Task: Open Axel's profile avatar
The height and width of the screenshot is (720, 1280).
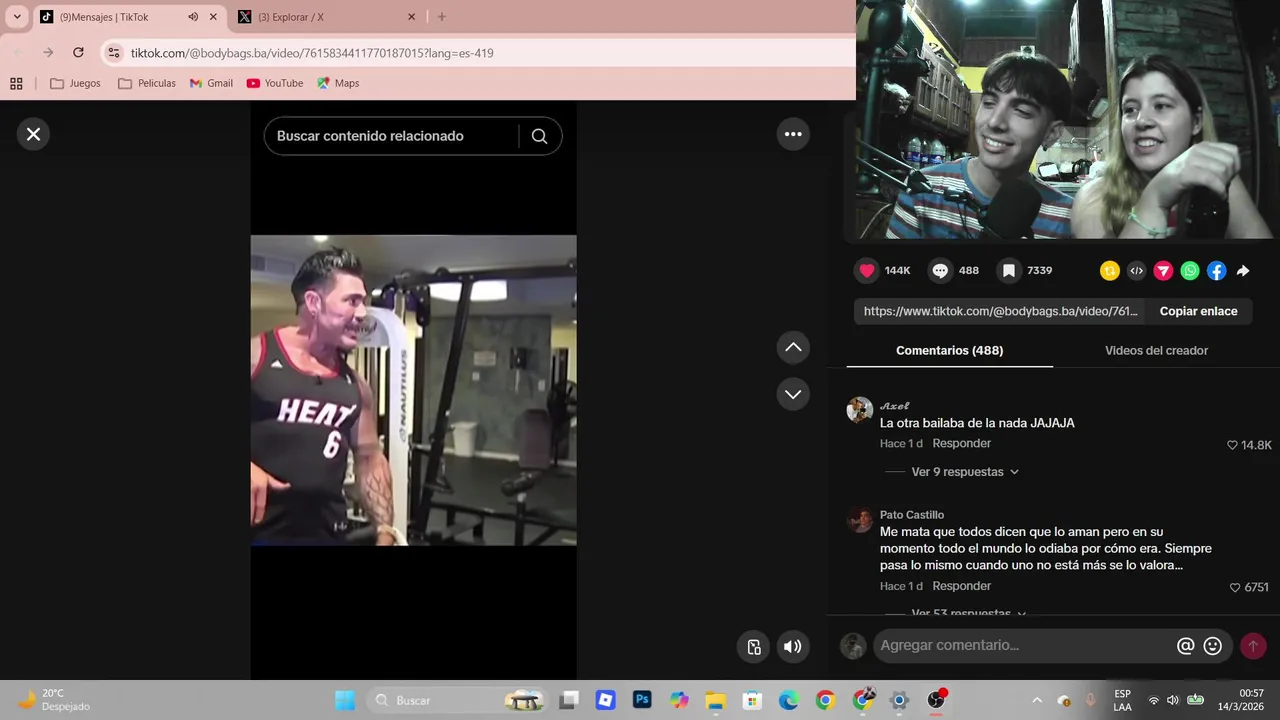Action: (x=859, y=410)
